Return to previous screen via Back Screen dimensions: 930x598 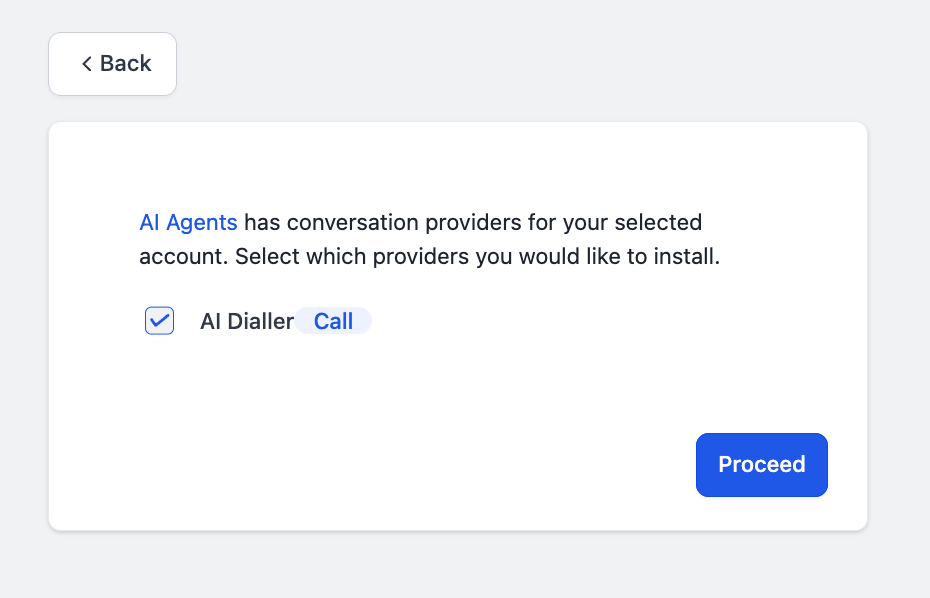coord(112,63)
